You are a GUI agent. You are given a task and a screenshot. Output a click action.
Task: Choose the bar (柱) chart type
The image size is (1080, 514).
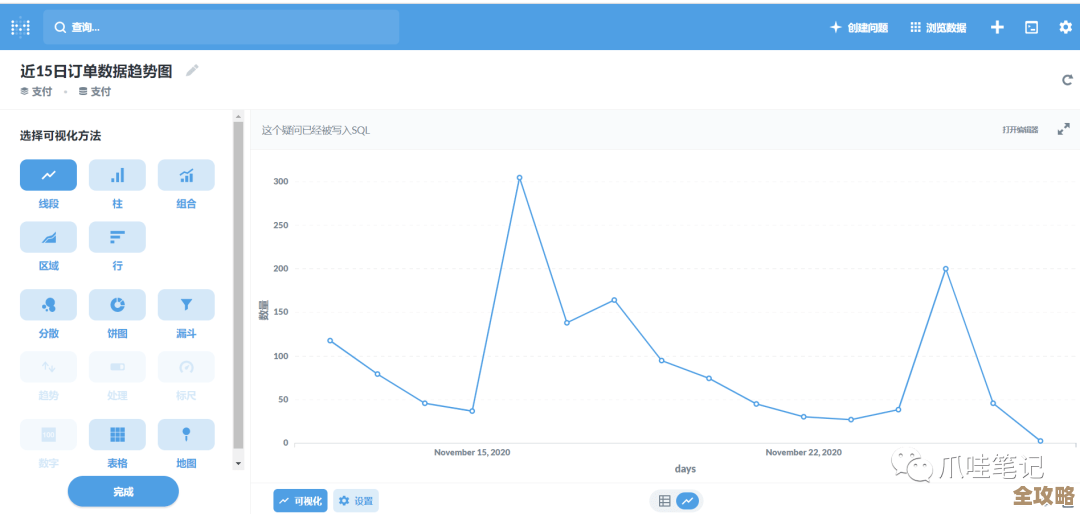coord(117,175)
